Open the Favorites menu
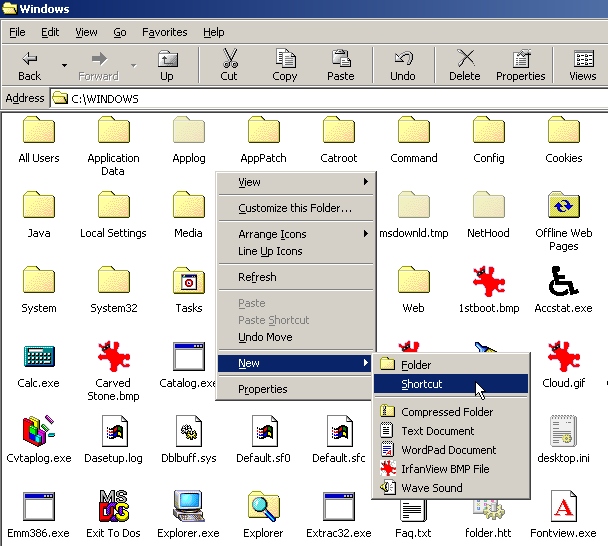Screen dimensions: 608x546 pyautogui.click(x=164, y=32)
